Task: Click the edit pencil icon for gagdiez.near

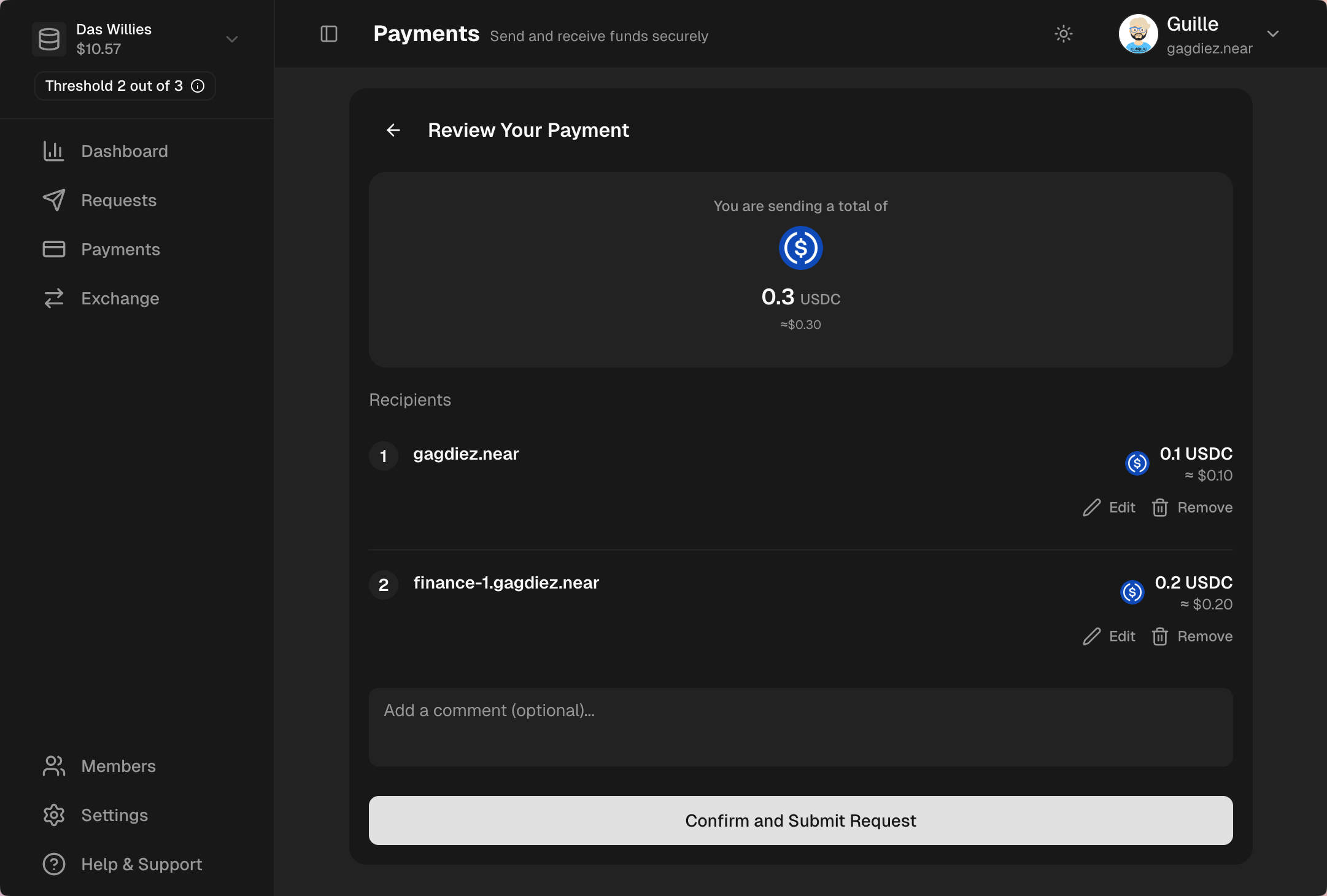Action: 1091,508
